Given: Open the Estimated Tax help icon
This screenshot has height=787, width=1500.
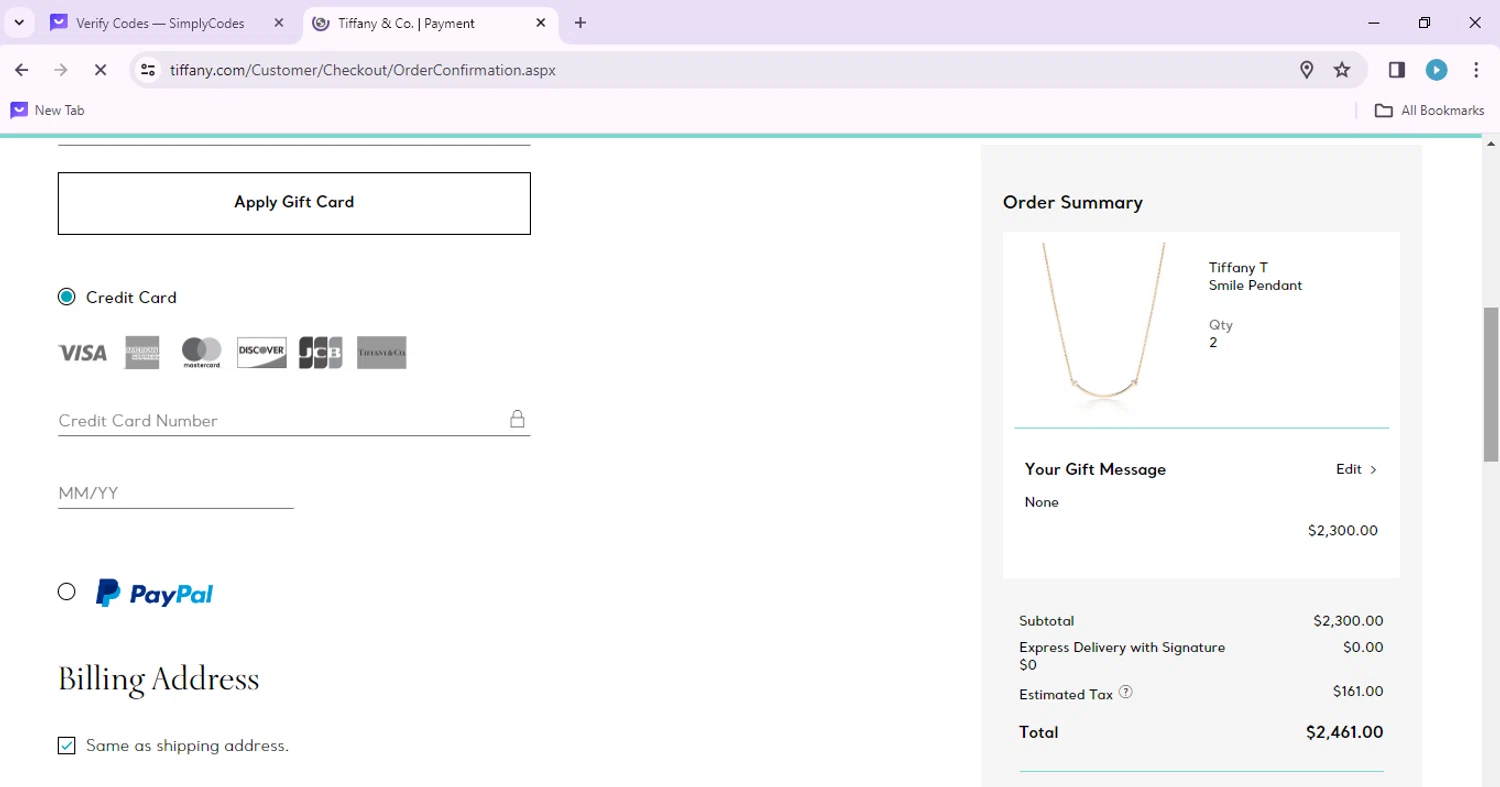Looking at the screenshot, I should point(1126,692).
